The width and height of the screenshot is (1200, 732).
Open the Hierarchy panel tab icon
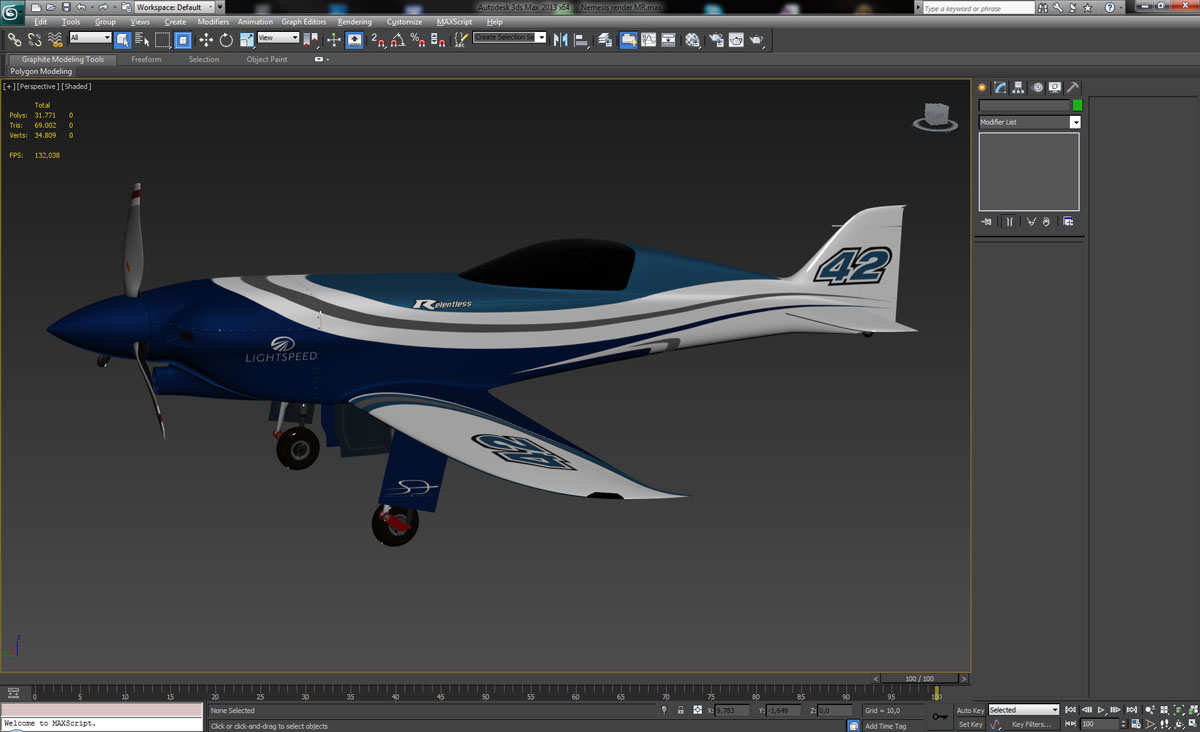(x=1018, y=88)
